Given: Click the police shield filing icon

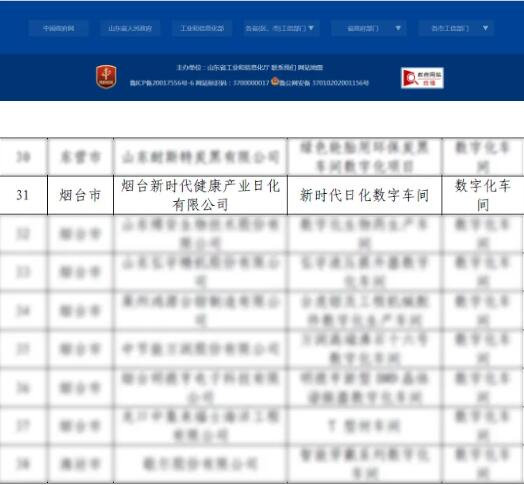Looking at the screenshot, I should (x=275, y=81).
